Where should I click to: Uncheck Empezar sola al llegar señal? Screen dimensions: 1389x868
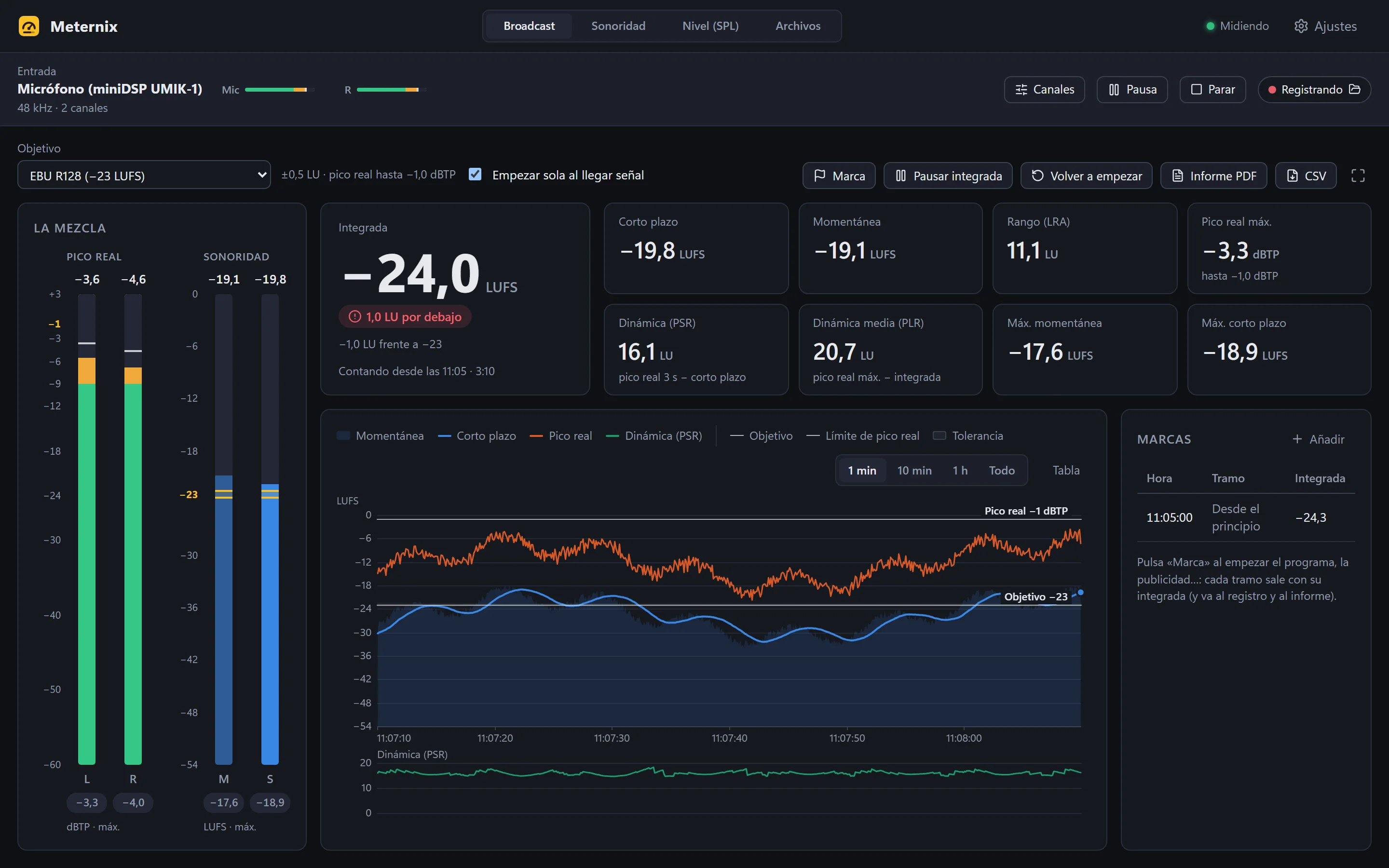point(475,175)
